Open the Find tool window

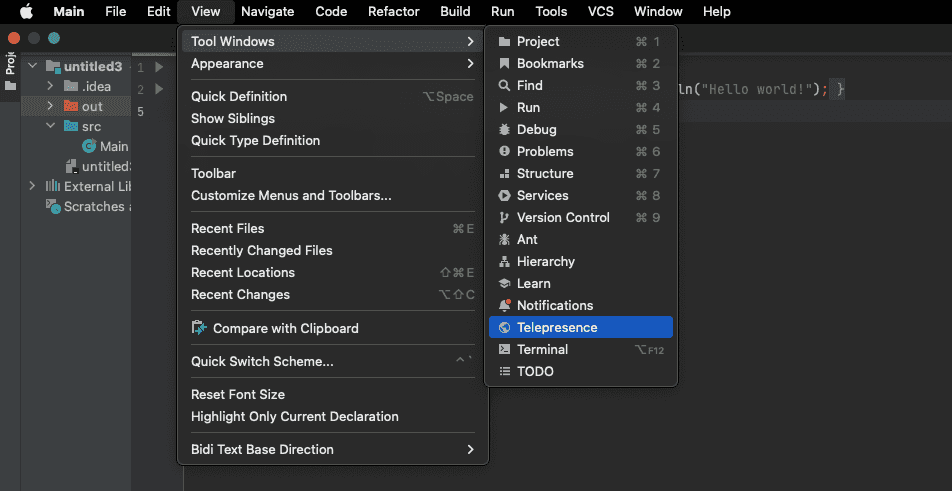pos(581,86)
